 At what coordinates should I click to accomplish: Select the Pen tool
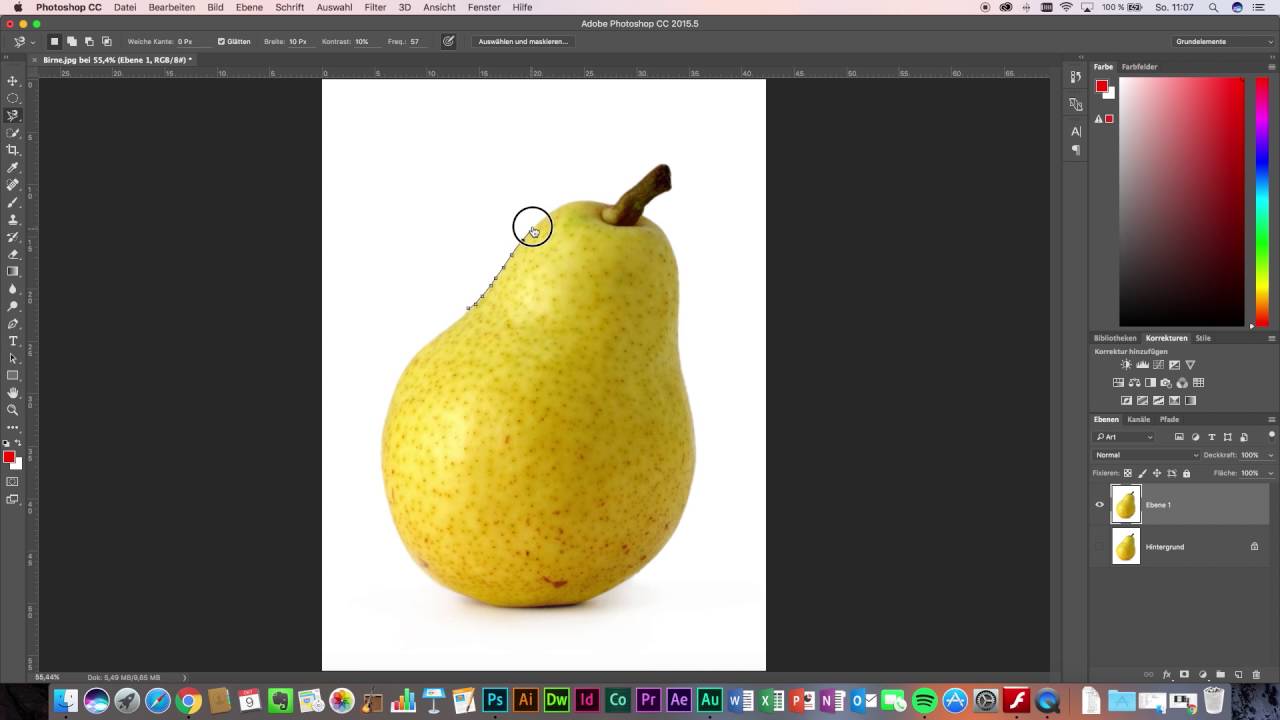click(13, 324)
